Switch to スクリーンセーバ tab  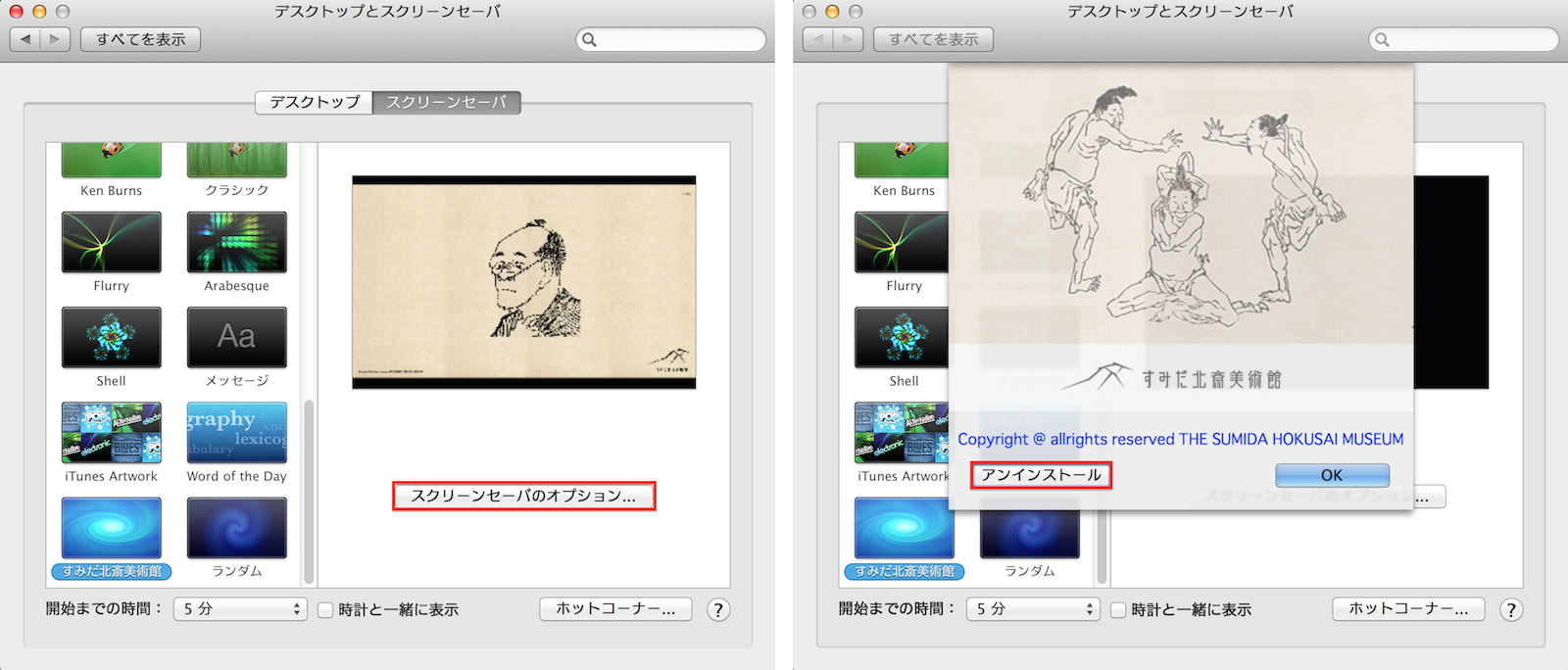click(x=447, y=102)
